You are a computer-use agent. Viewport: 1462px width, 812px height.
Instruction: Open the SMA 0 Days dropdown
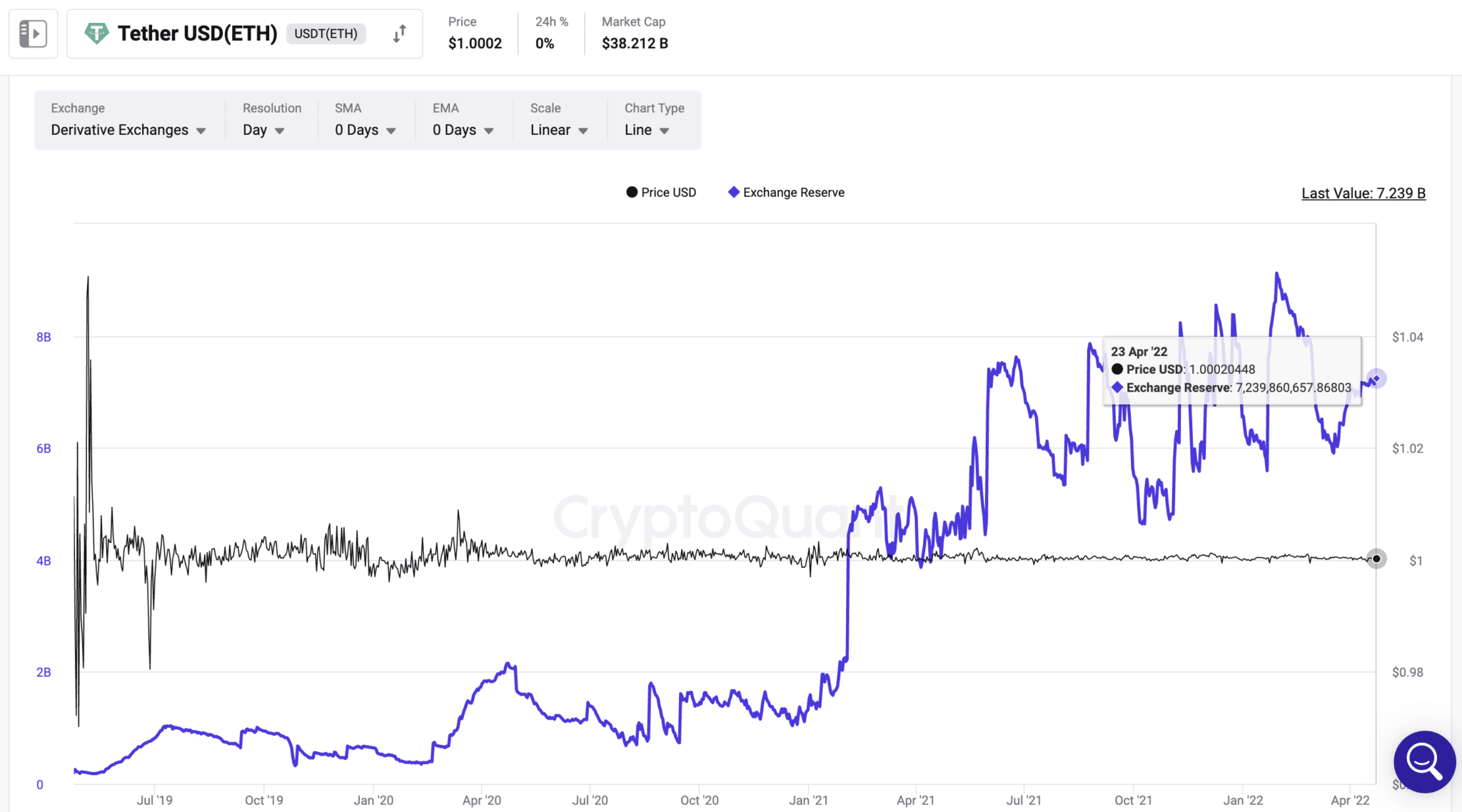point(365,130)
